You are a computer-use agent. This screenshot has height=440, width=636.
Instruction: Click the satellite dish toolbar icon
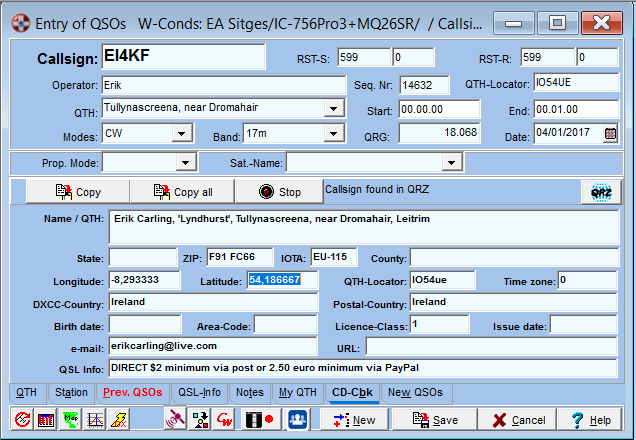174,420
